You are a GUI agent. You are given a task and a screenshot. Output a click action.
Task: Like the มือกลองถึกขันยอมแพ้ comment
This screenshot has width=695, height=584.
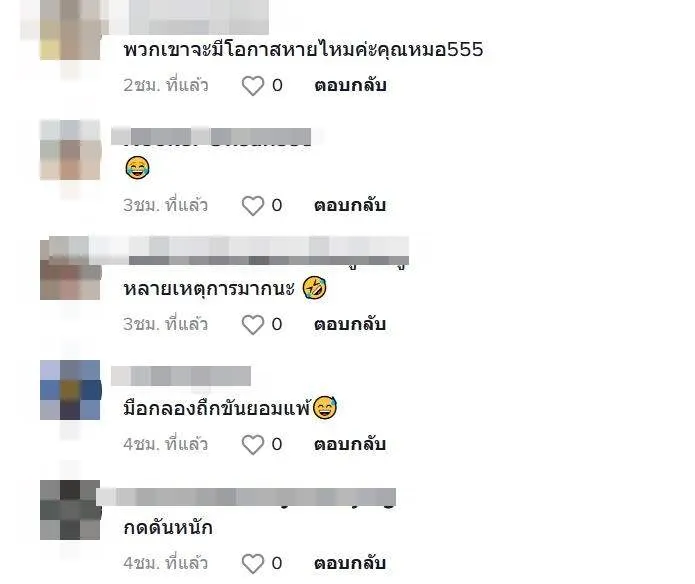pos(253,444)
